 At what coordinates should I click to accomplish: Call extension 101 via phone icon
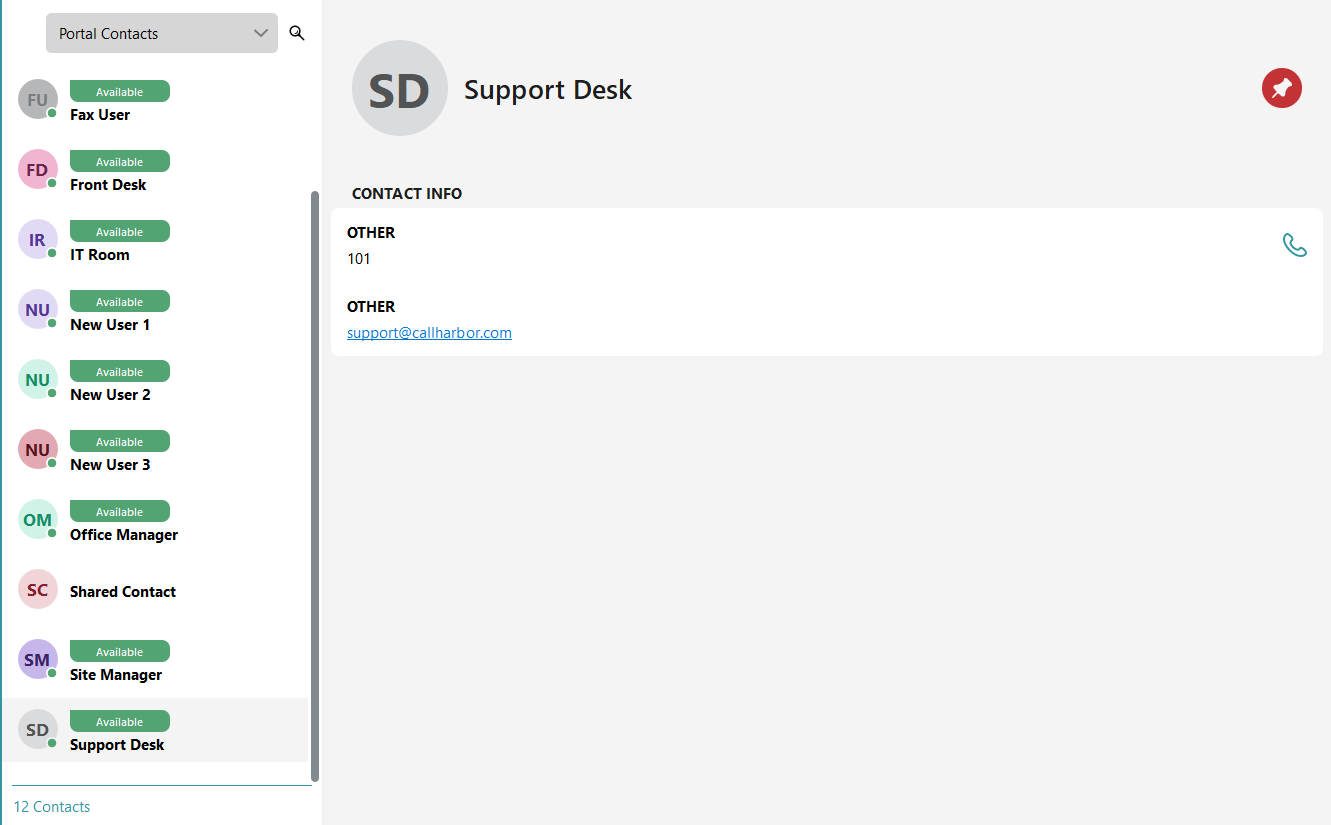(x=1295, y=245)
